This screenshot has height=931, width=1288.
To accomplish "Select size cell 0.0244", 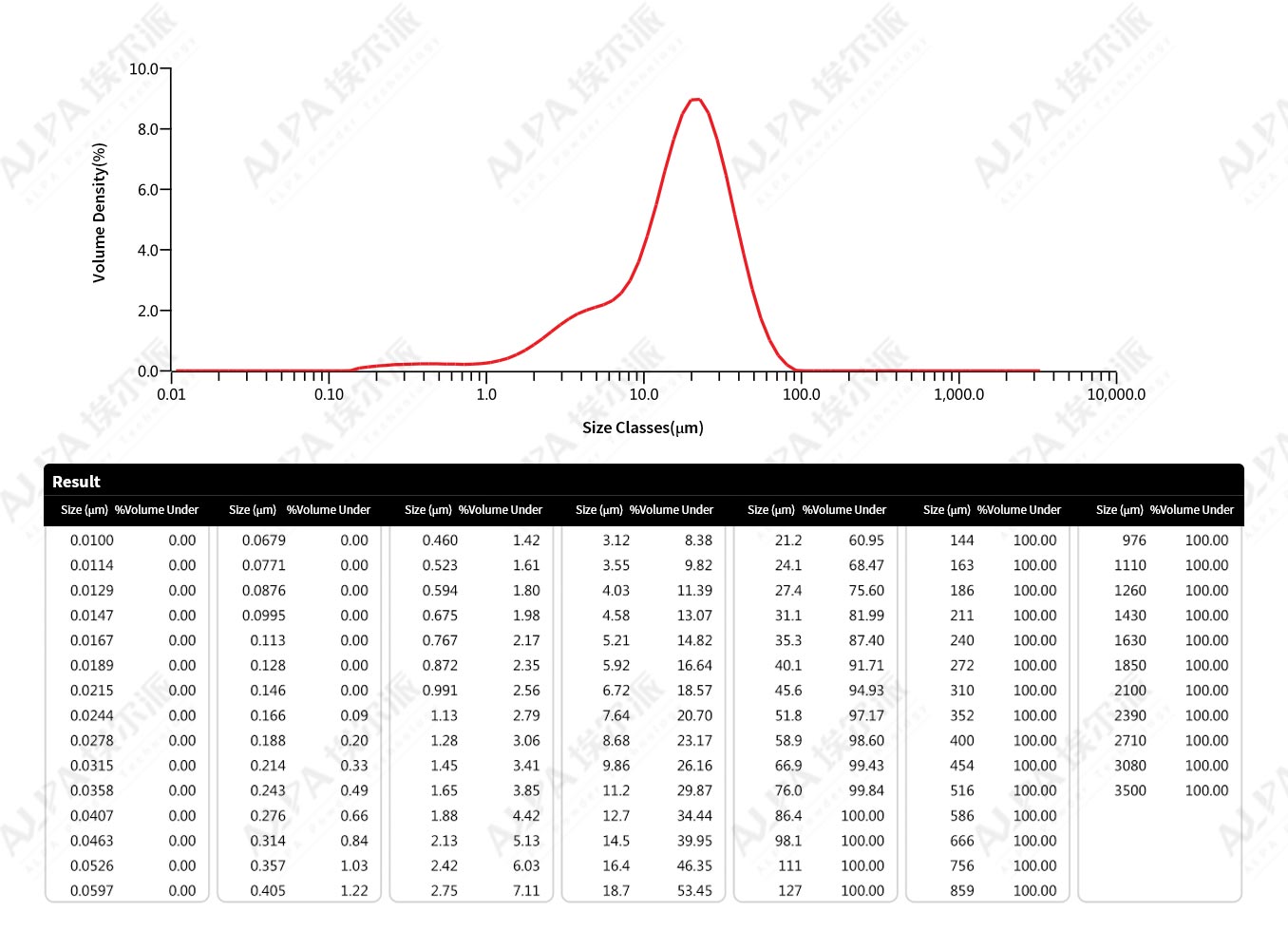I will pyautogui.click(x=92, y=715).
